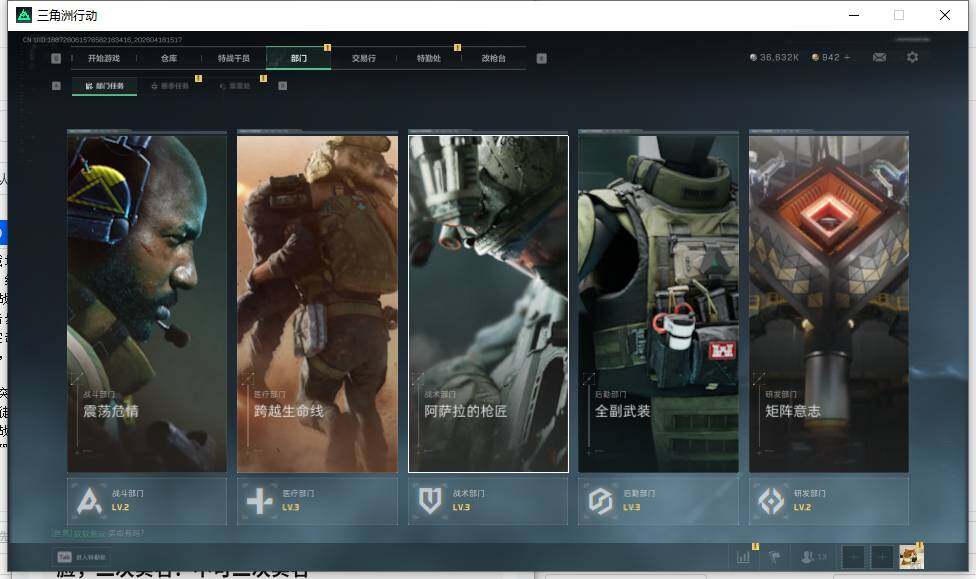Switch to the 仓库 tab

pos(169,59)
